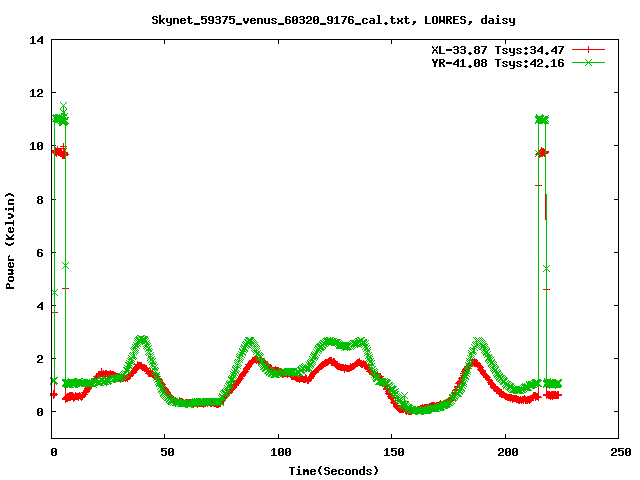Screen dimensions: 640x480
Task: Click legend entry 'XL-33.87 Tsys:34.47'
Action: [498, 50]
